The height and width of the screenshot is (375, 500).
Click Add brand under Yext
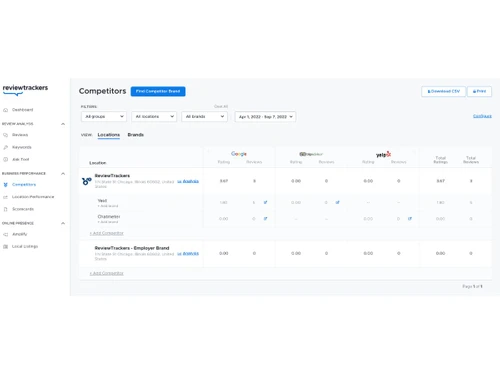click(x=108, y=206)
